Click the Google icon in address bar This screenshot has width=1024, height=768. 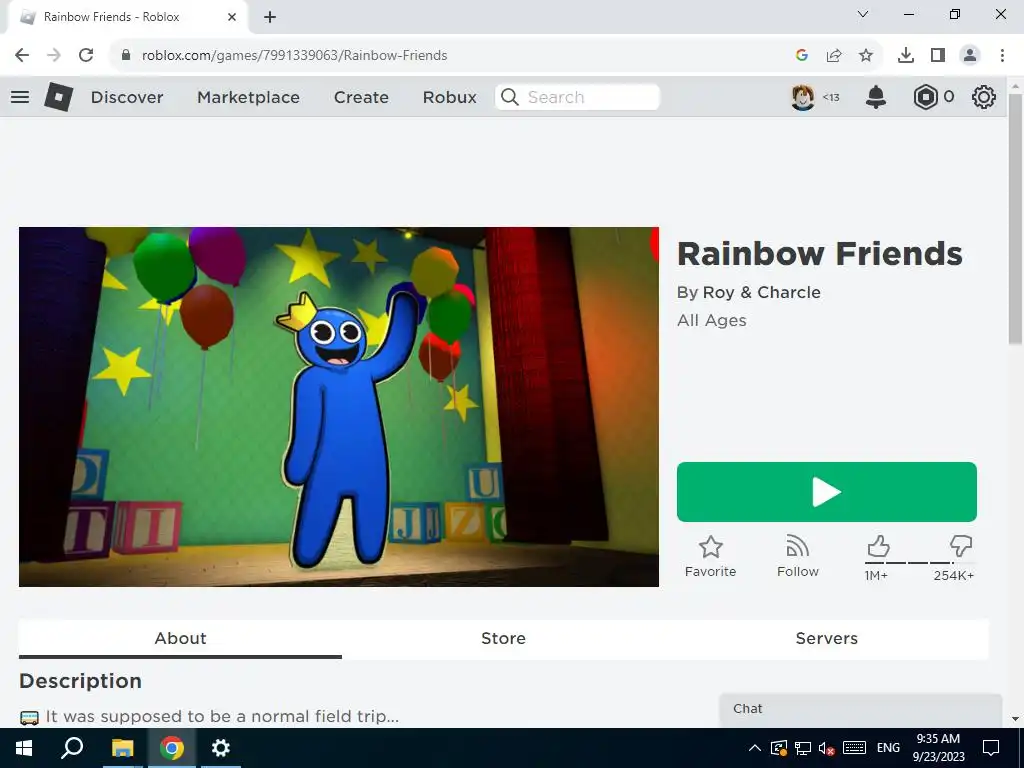click(802, 56)
